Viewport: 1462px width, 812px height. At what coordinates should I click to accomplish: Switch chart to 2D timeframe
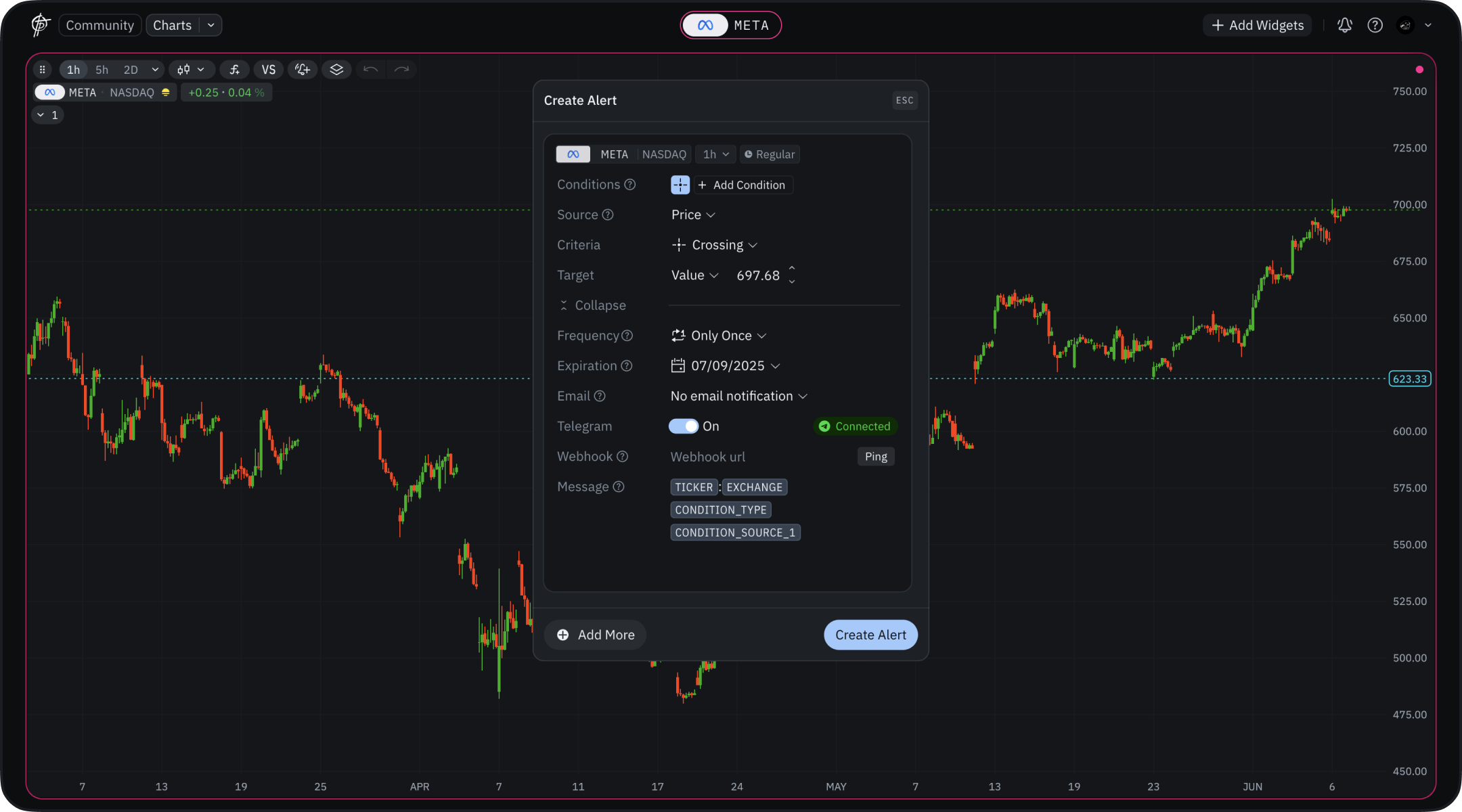[131, 70]
